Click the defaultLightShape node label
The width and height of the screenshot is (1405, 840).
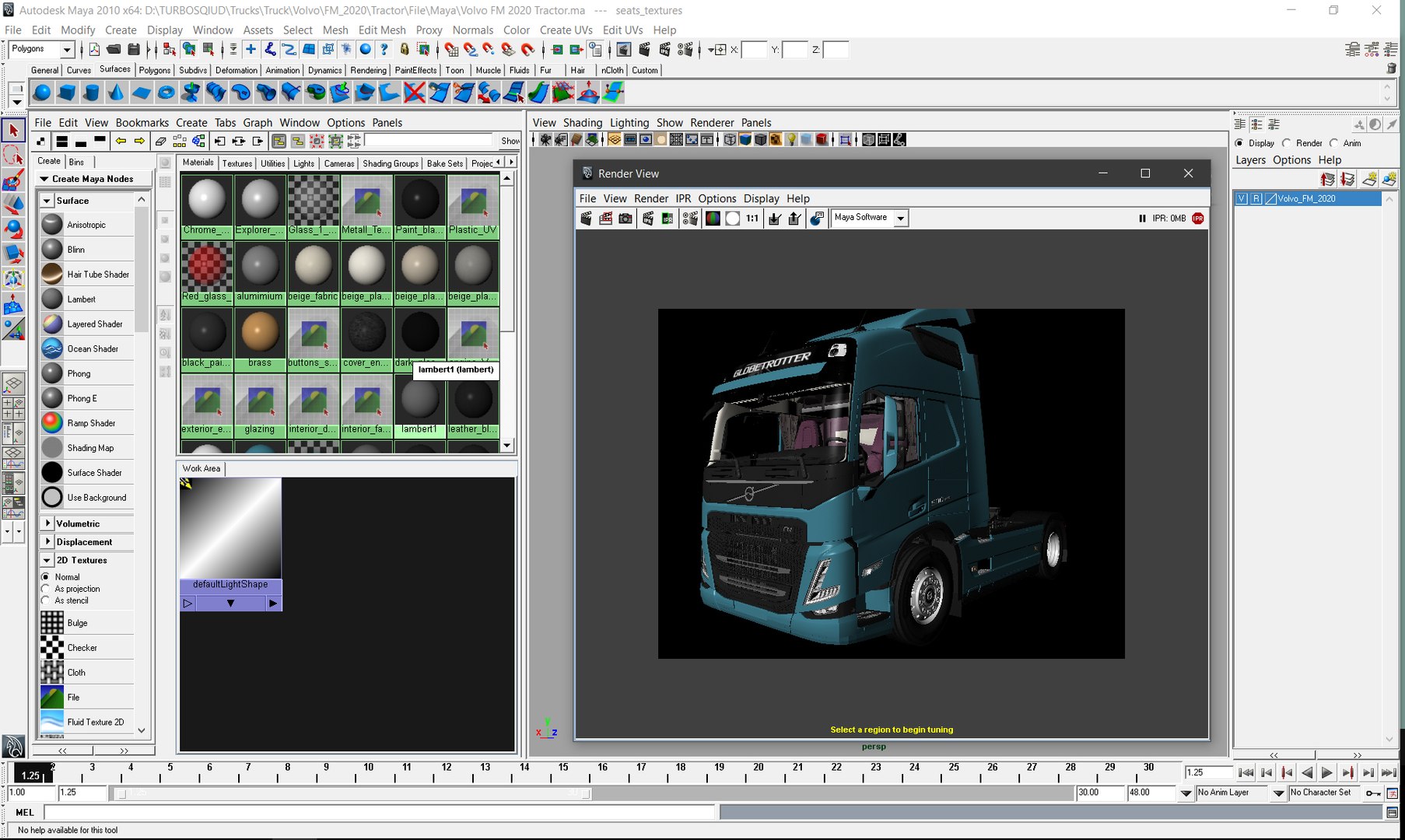230,585
